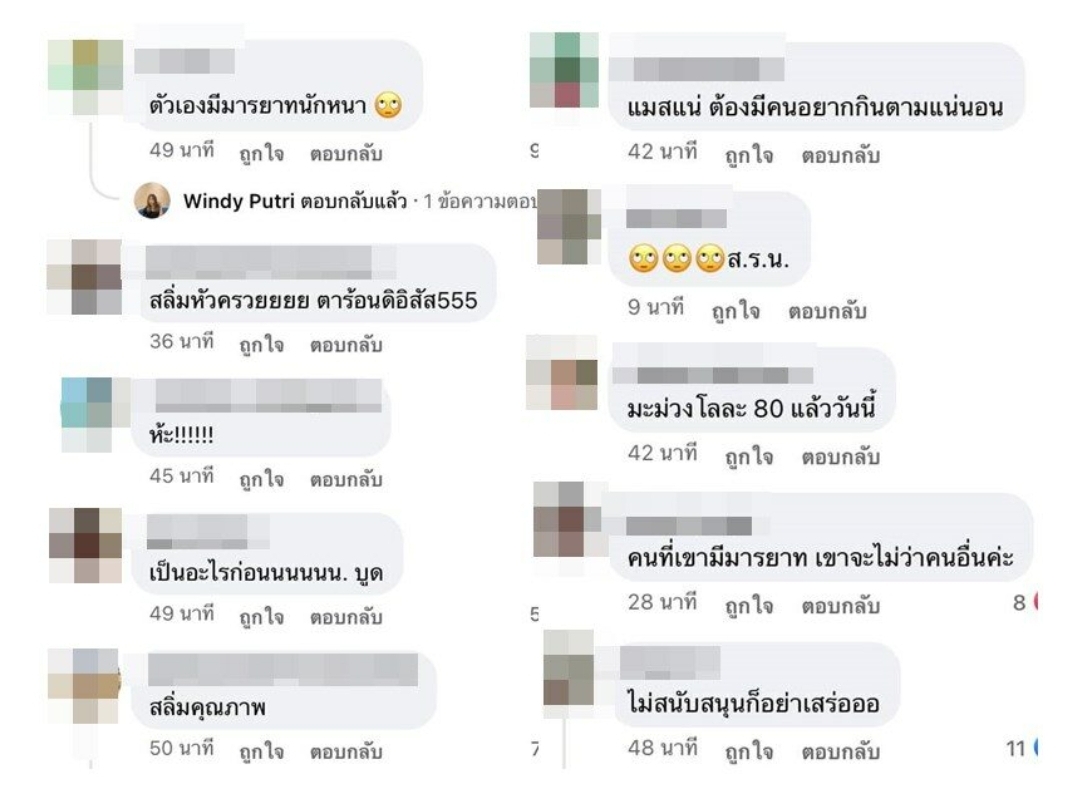Click the 49 นาที timestamp under 'ตัวเองมีมารยาท'
Image resolution: width=1079 pixels, height=800 pixels.
(182, 150)
